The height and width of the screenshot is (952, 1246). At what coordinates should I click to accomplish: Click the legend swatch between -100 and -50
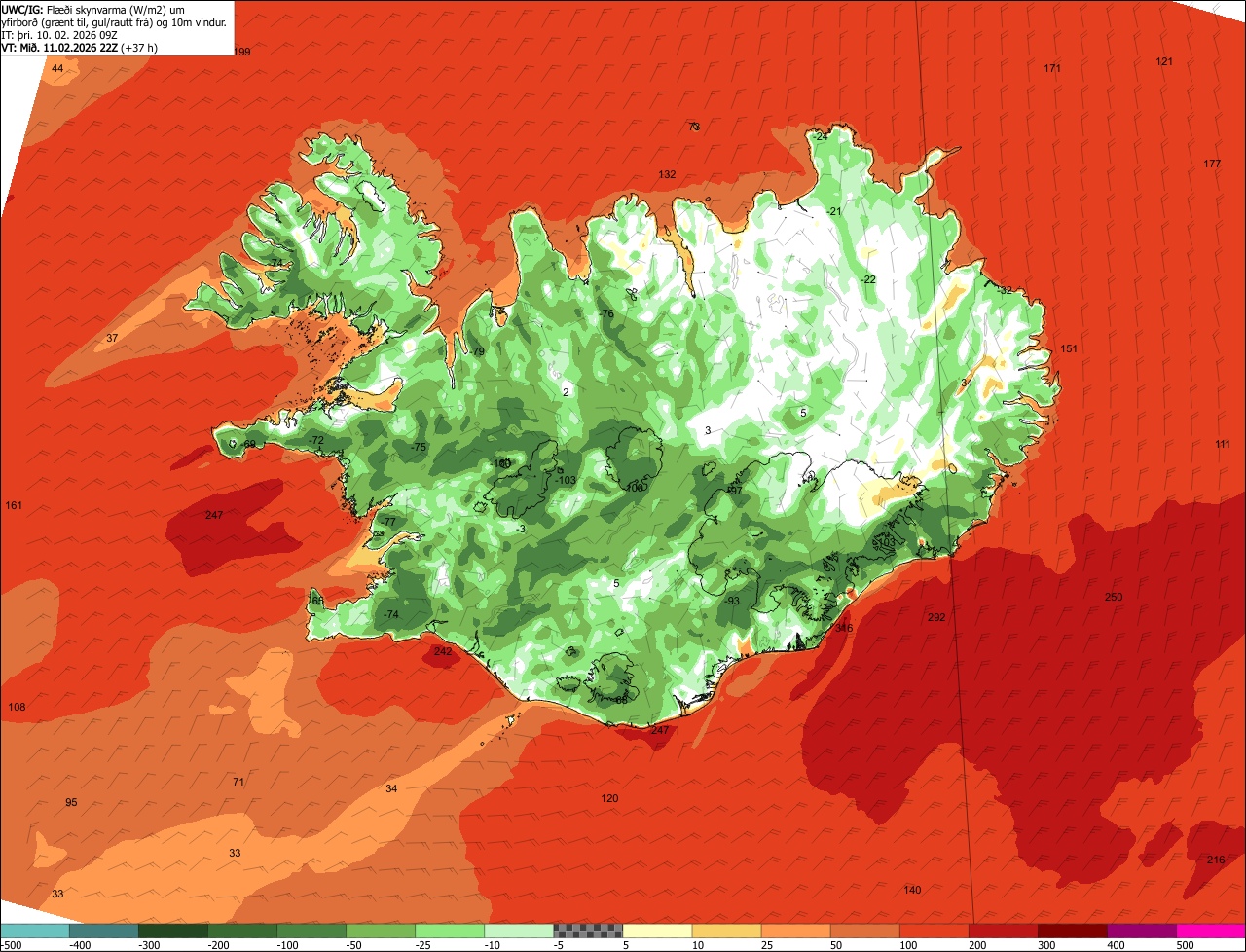tap(311, 931)
